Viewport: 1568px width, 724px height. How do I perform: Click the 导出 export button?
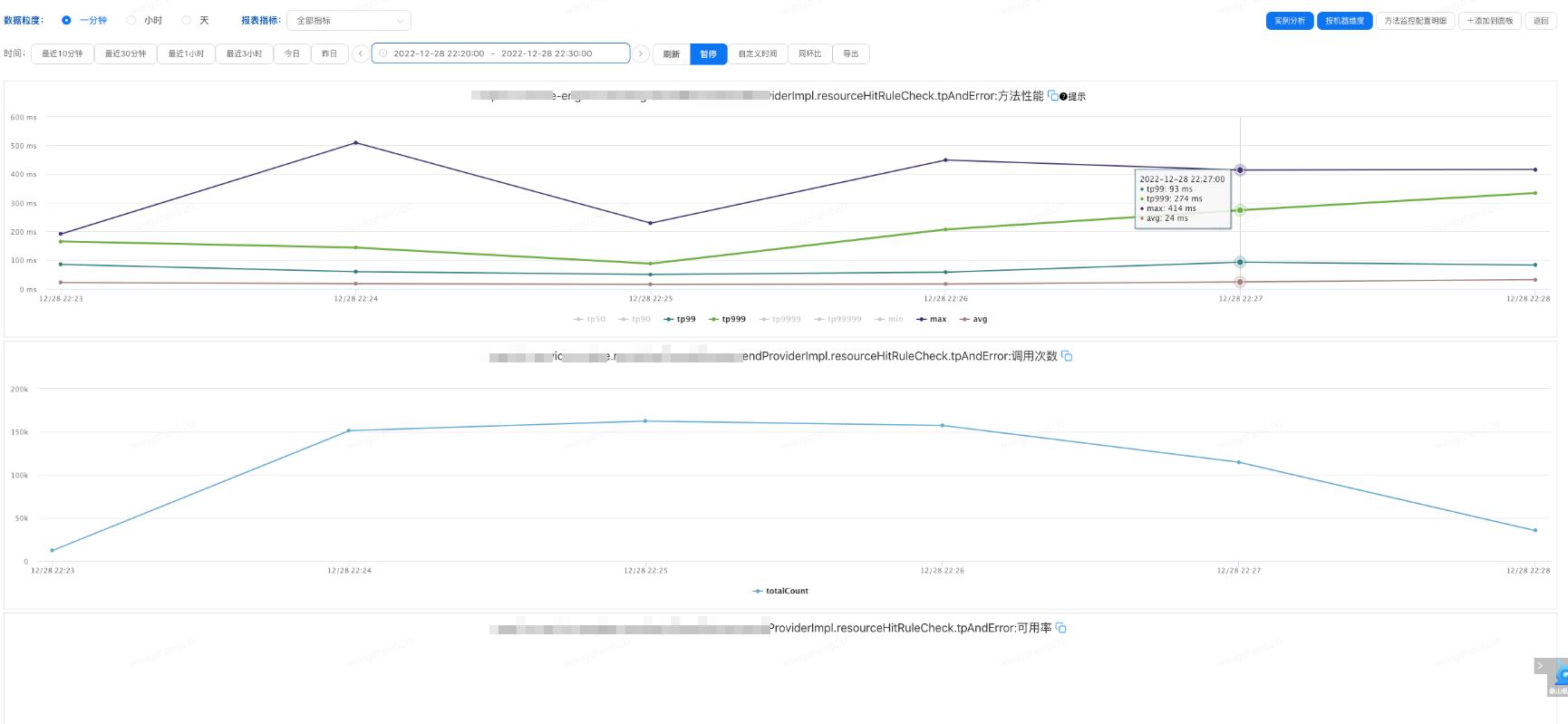851,53
